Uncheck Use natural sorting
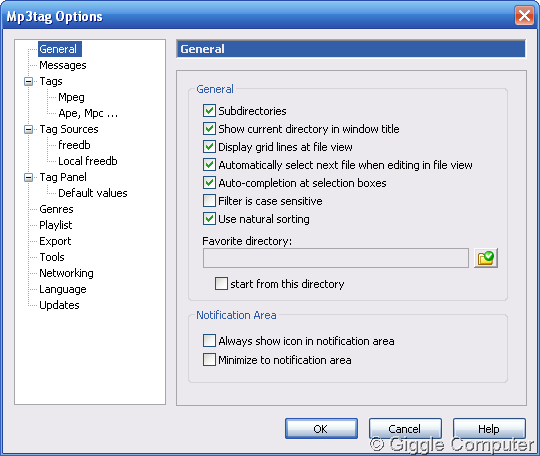540x456 pixels. (x=209, y=219)
